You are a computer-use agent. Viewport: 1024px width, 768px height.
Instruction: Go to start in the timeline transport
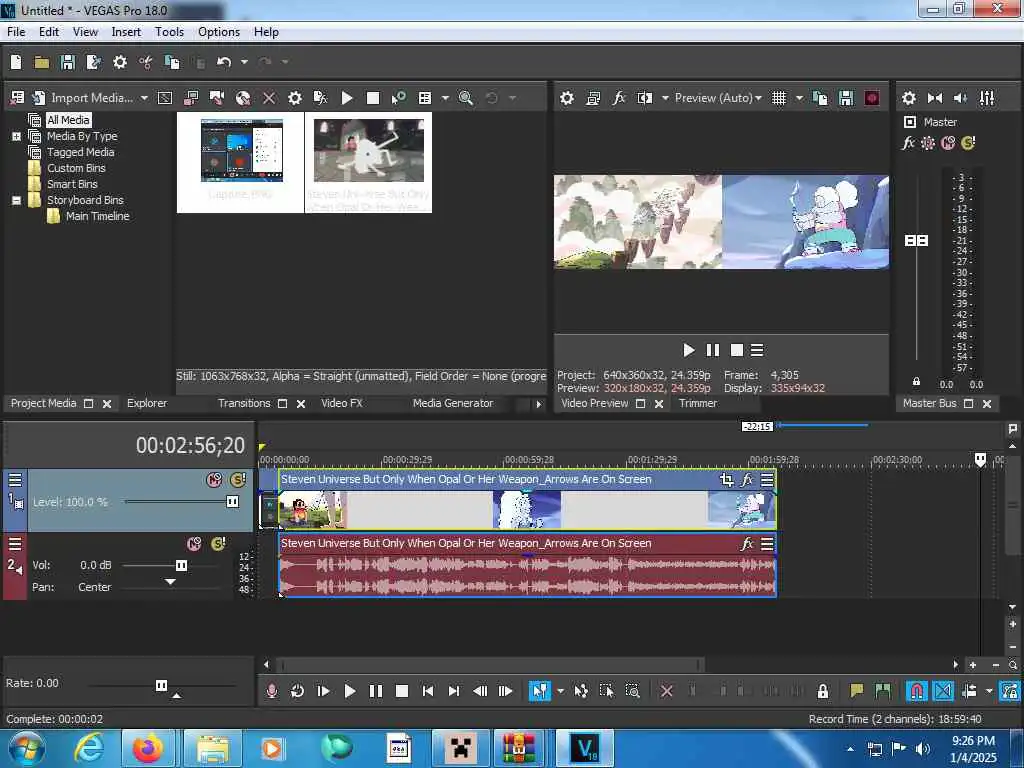428,691
